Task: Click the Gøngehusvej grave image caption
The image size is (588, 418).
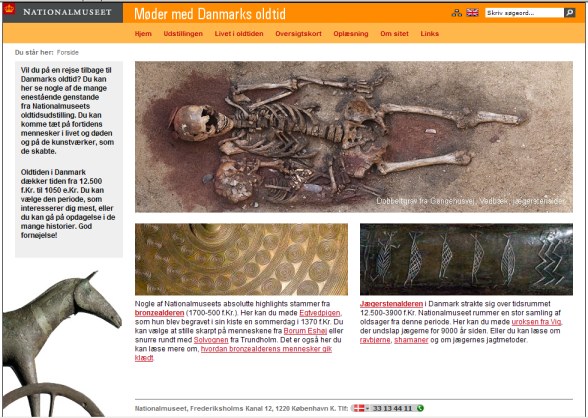Action: (470, 201)
